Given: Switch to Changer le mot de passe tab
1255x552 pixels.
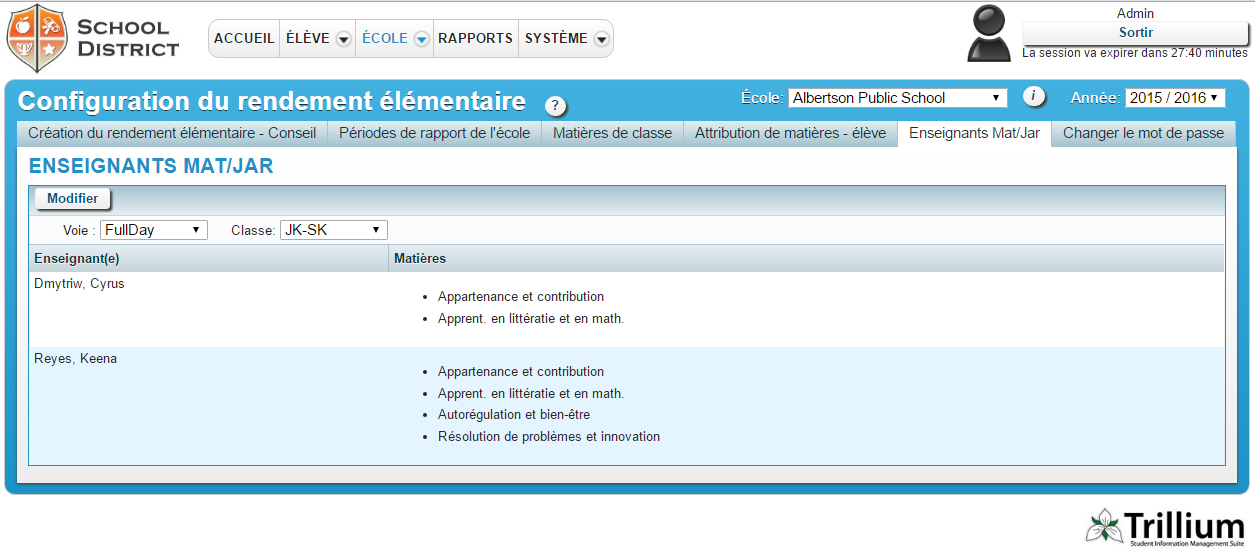Looking at the screenshot, I should pyautogui.click(x=1143, y=133).
